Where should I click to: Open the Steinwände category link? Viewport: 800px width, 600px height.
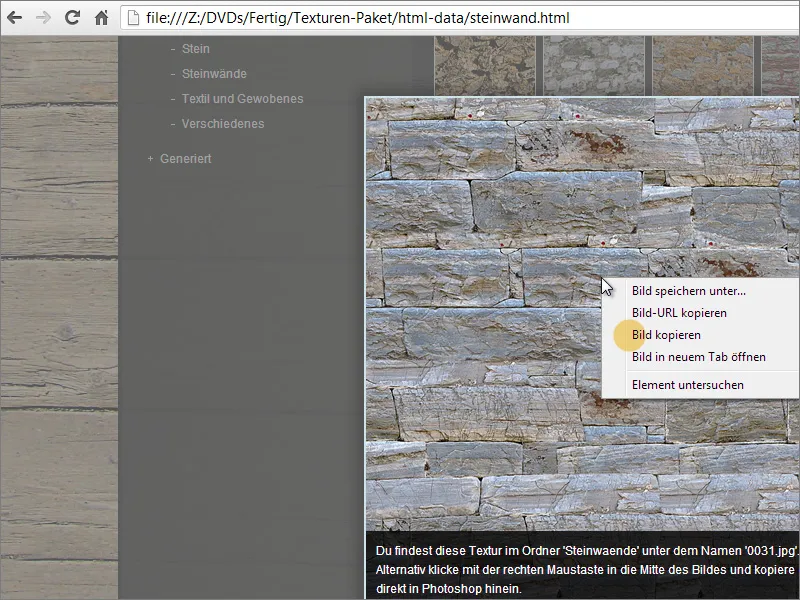(214, 74)
